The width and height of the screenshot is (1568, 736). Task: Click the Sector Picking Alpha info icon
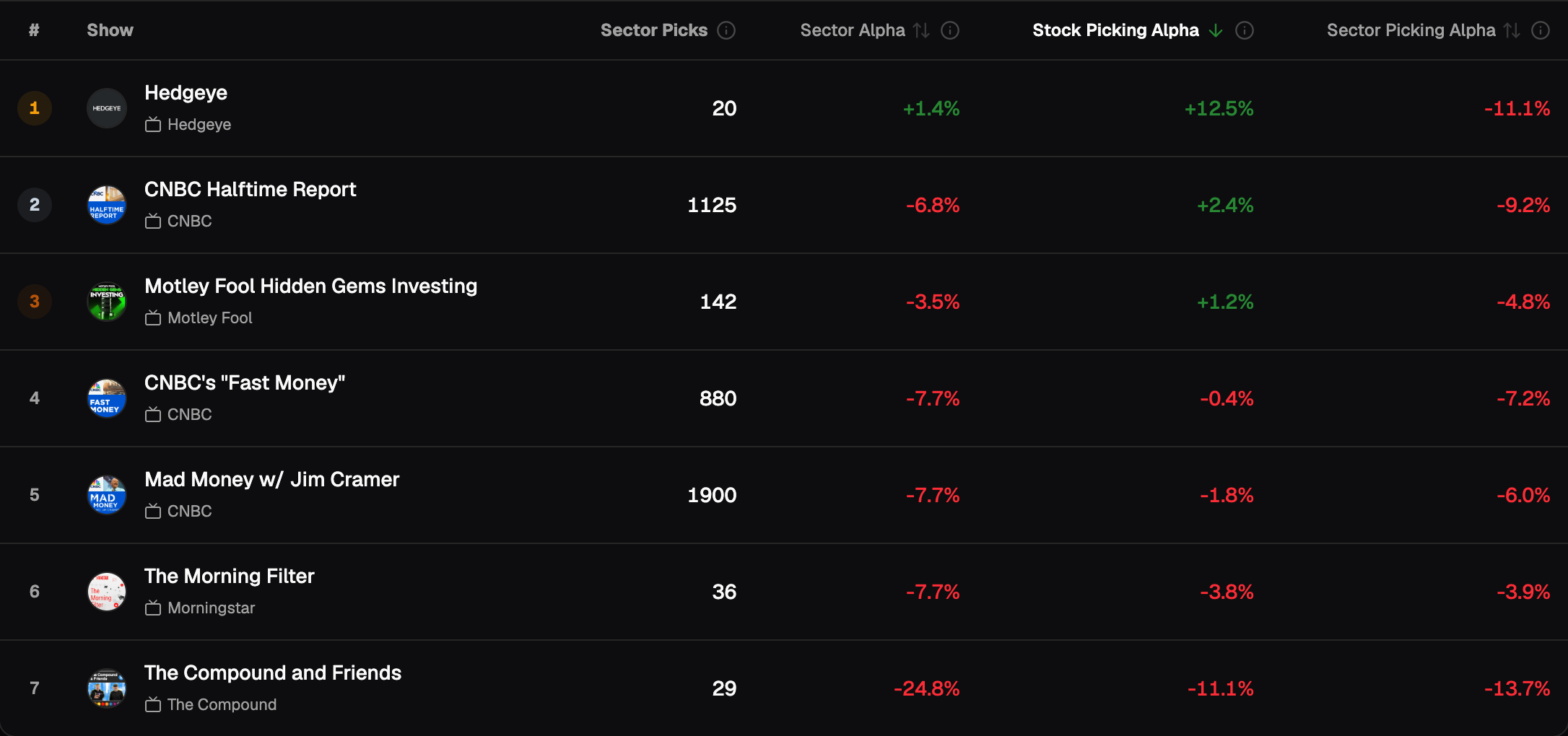point(1541,30)
